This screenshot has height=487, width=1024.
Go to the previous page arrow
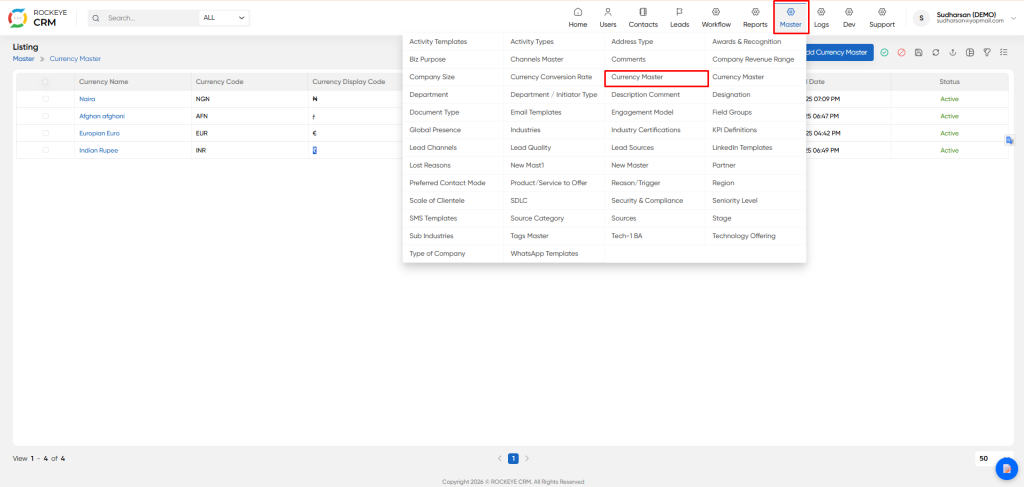point(500,459)
